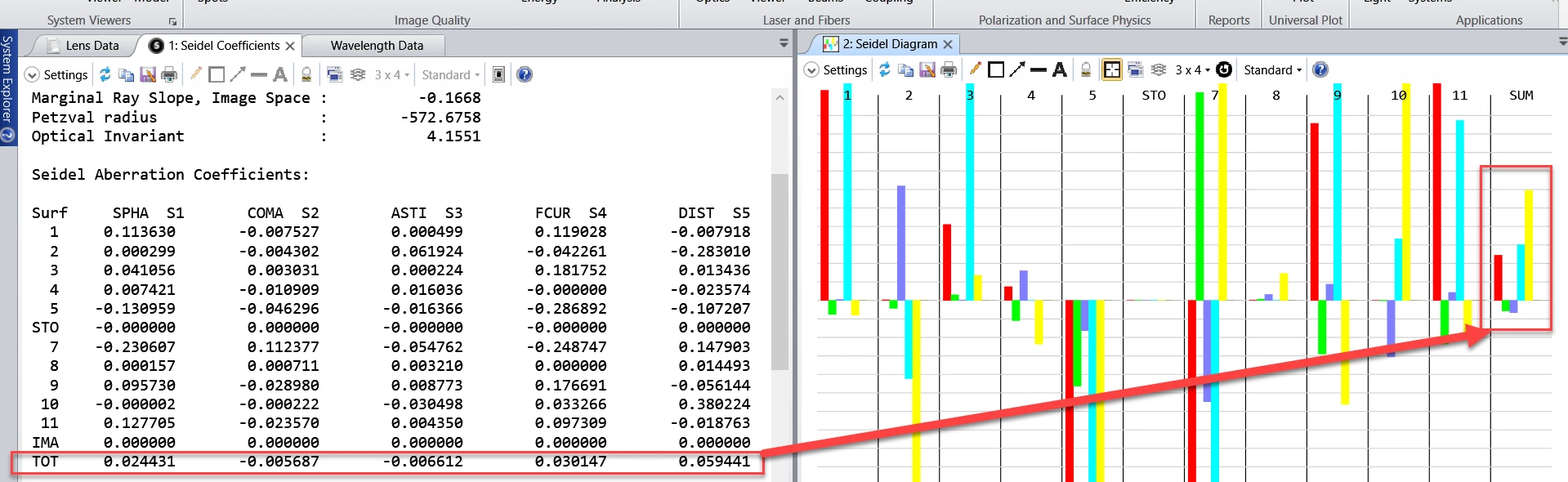Click System Explorer round icon

[7, 136]
